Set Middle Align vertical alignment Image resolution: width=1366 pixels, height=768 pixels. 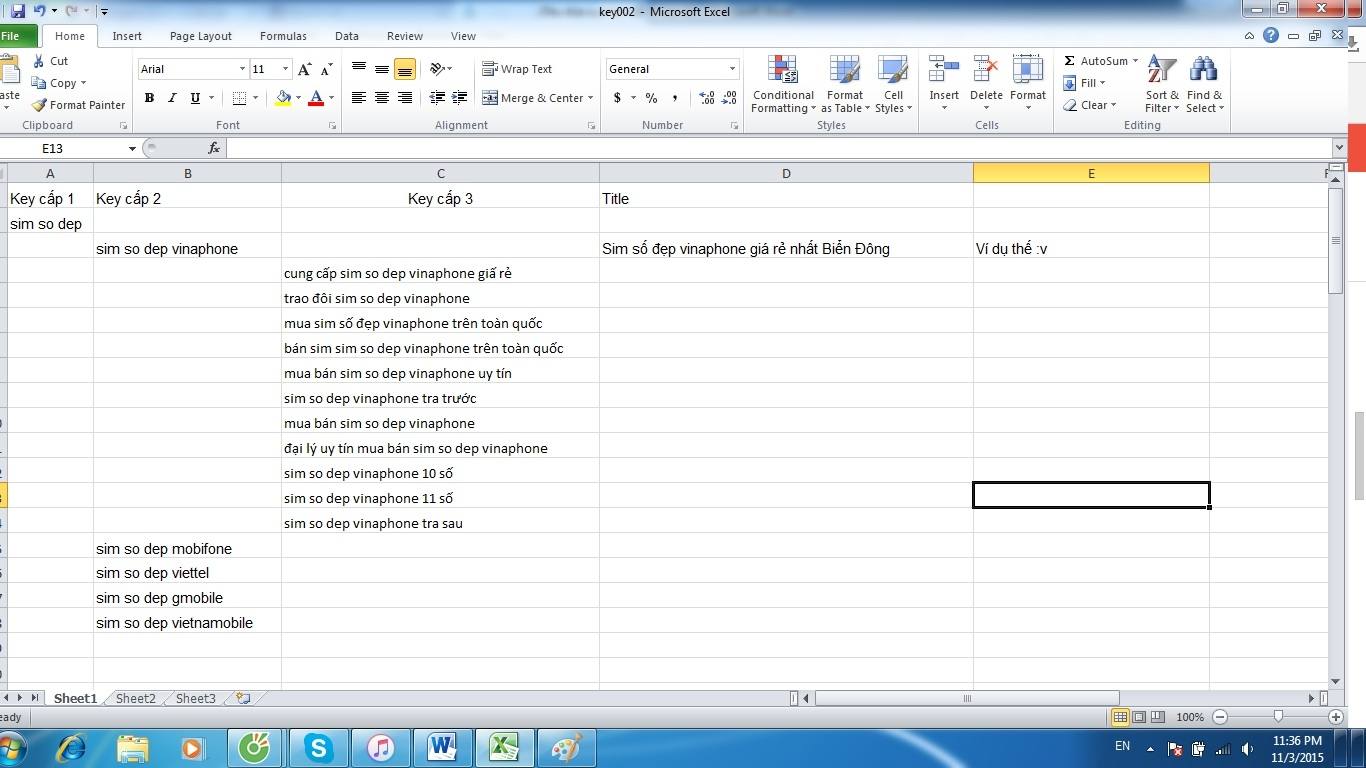point(382,69)
